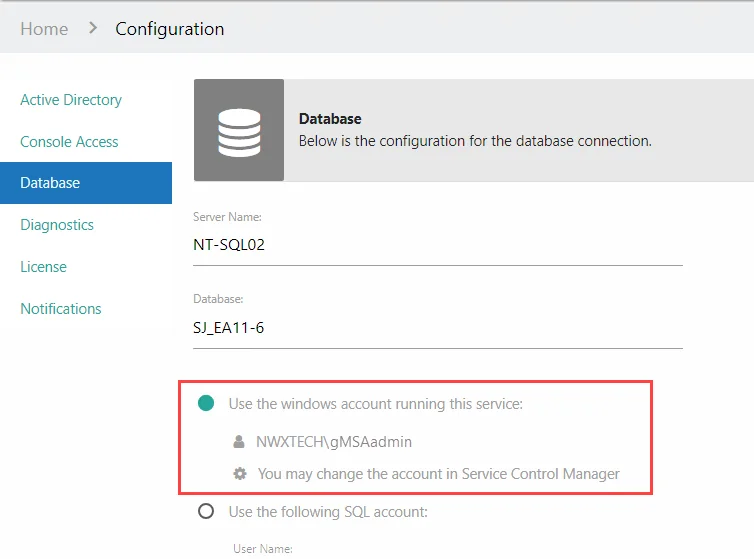Open the Active Directory settings page

[x=71, y=100]
